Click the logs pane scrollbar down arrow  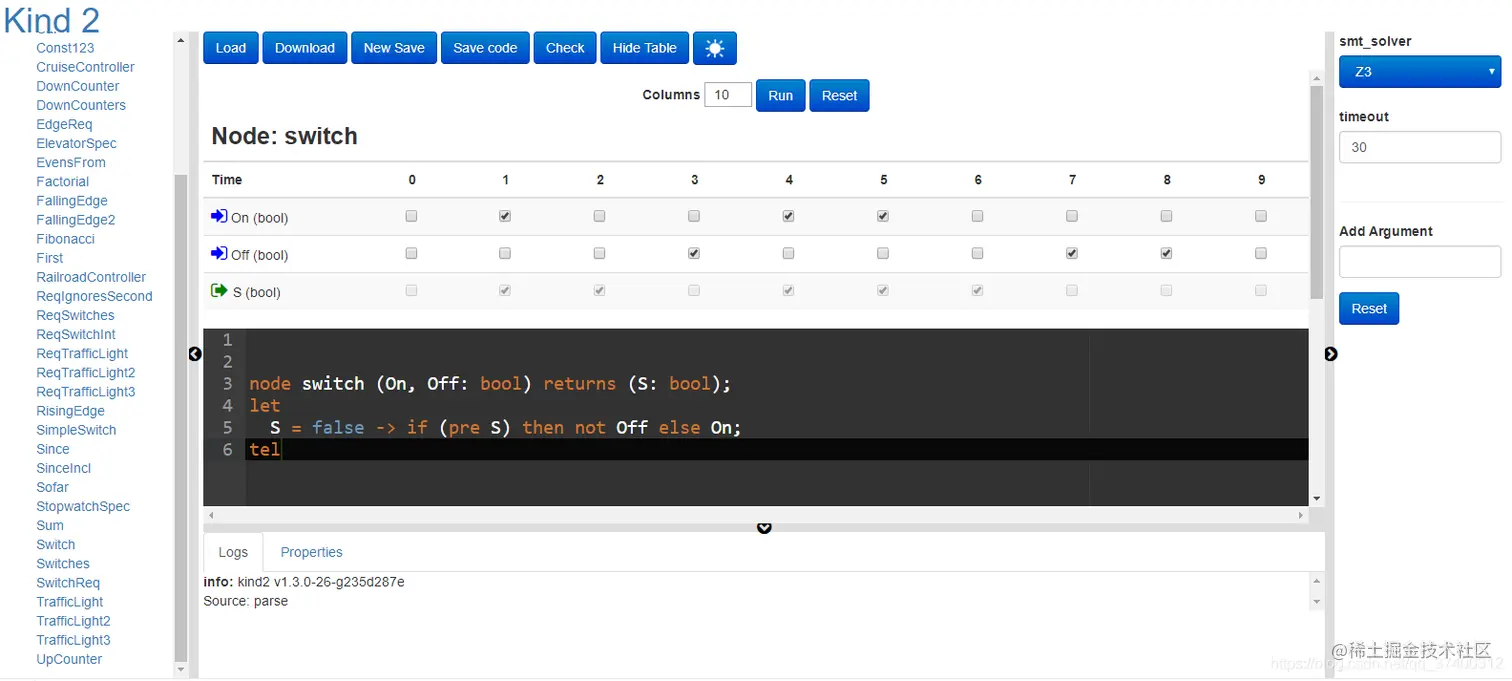[1317, 602]
